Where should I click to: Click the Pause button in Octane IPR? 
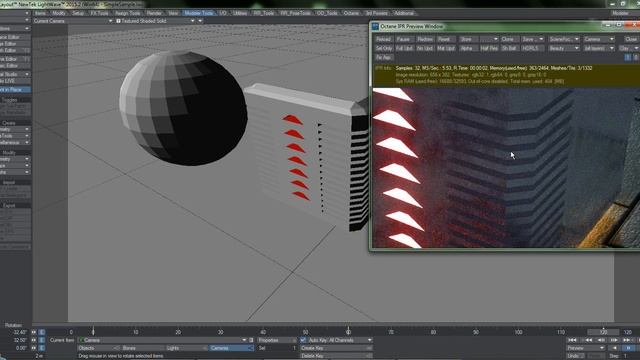pos(404,39)
